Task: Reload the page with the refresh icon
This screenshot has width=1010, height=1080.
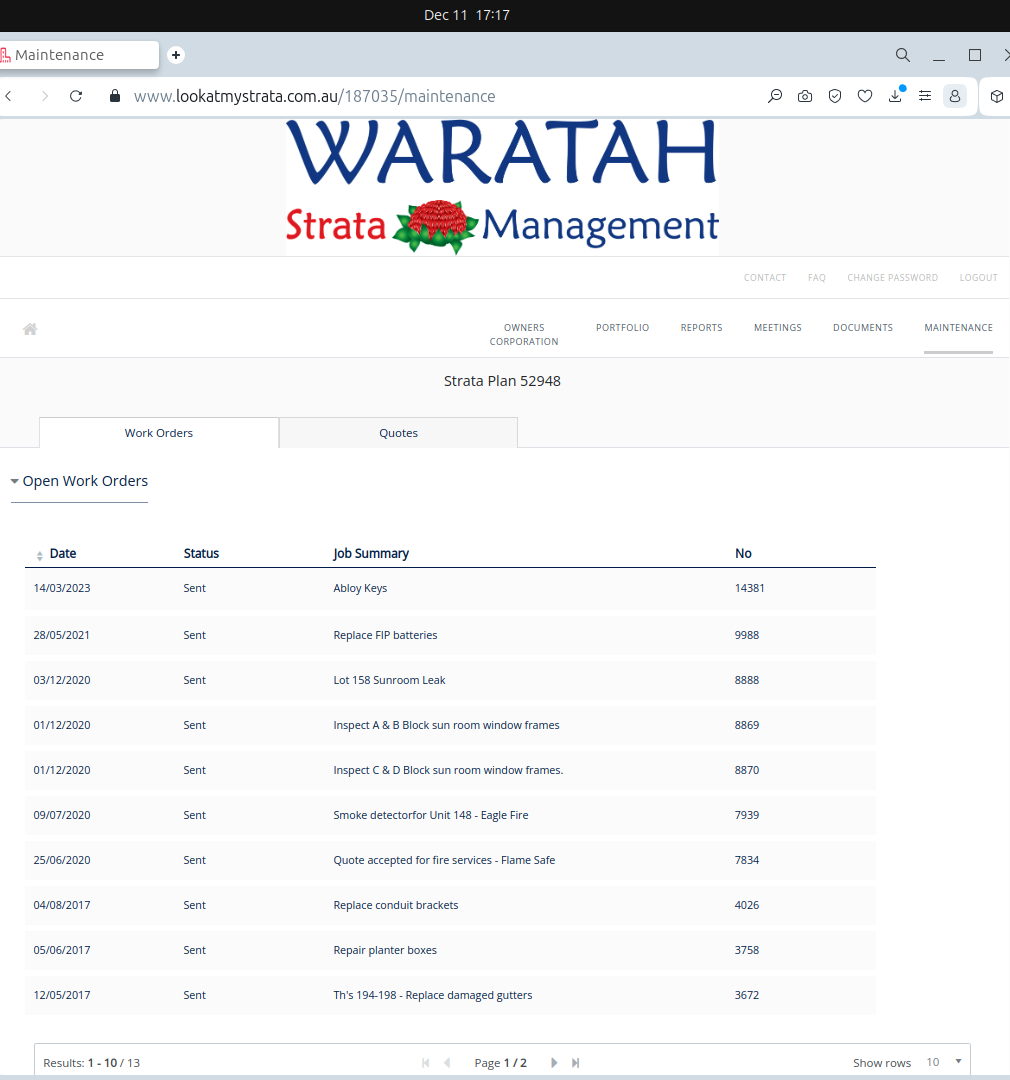Action: [76, 96]
